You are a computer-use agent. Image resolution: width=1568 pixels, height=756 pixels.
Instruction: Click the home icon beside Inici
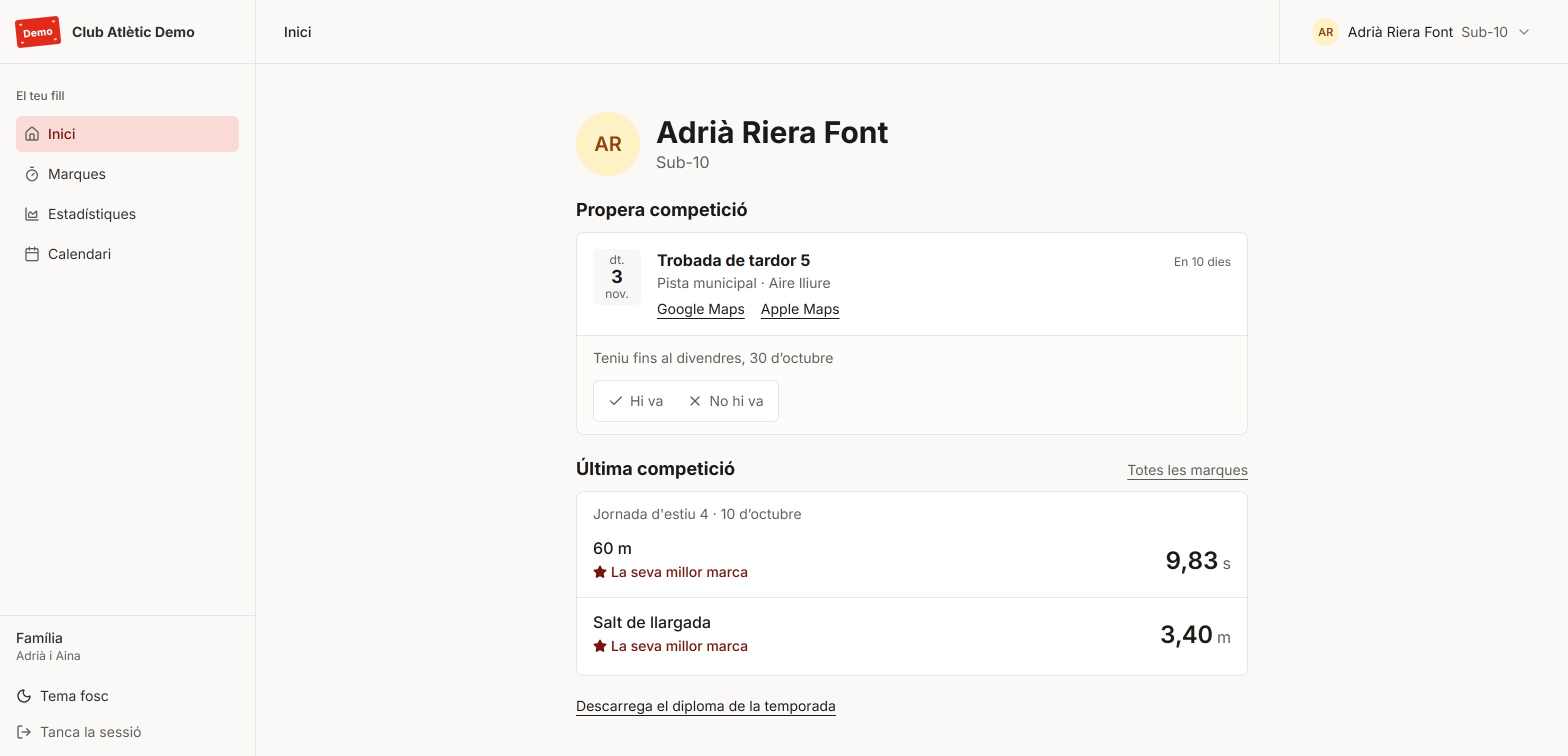32,134
